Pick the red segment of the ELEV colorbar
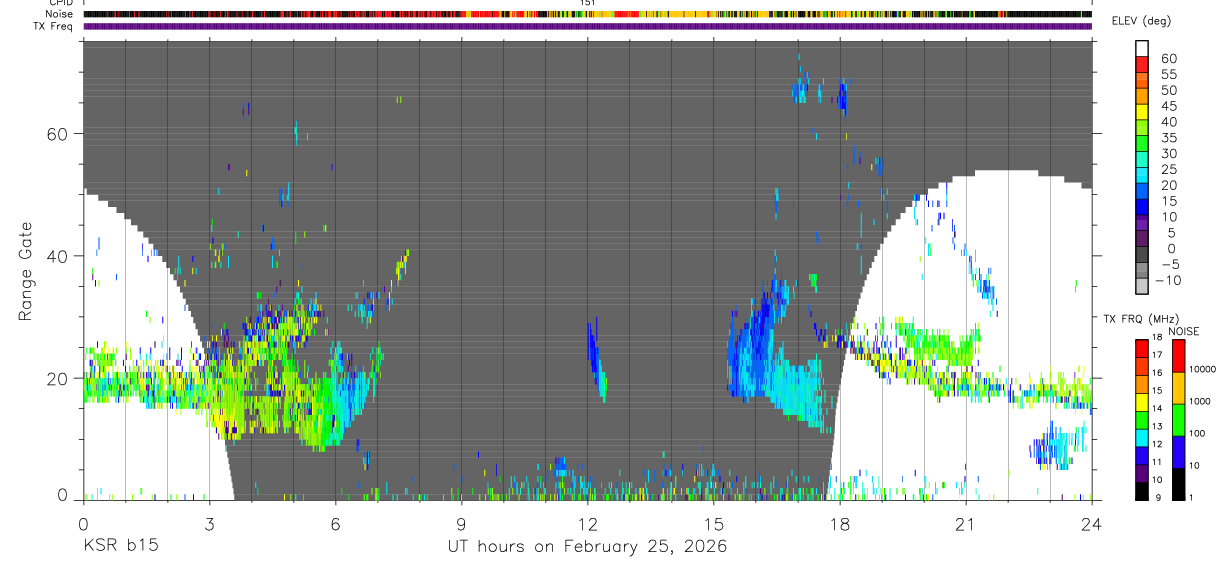Screen dimensions: 1228x567 (x=1142, y=66)
